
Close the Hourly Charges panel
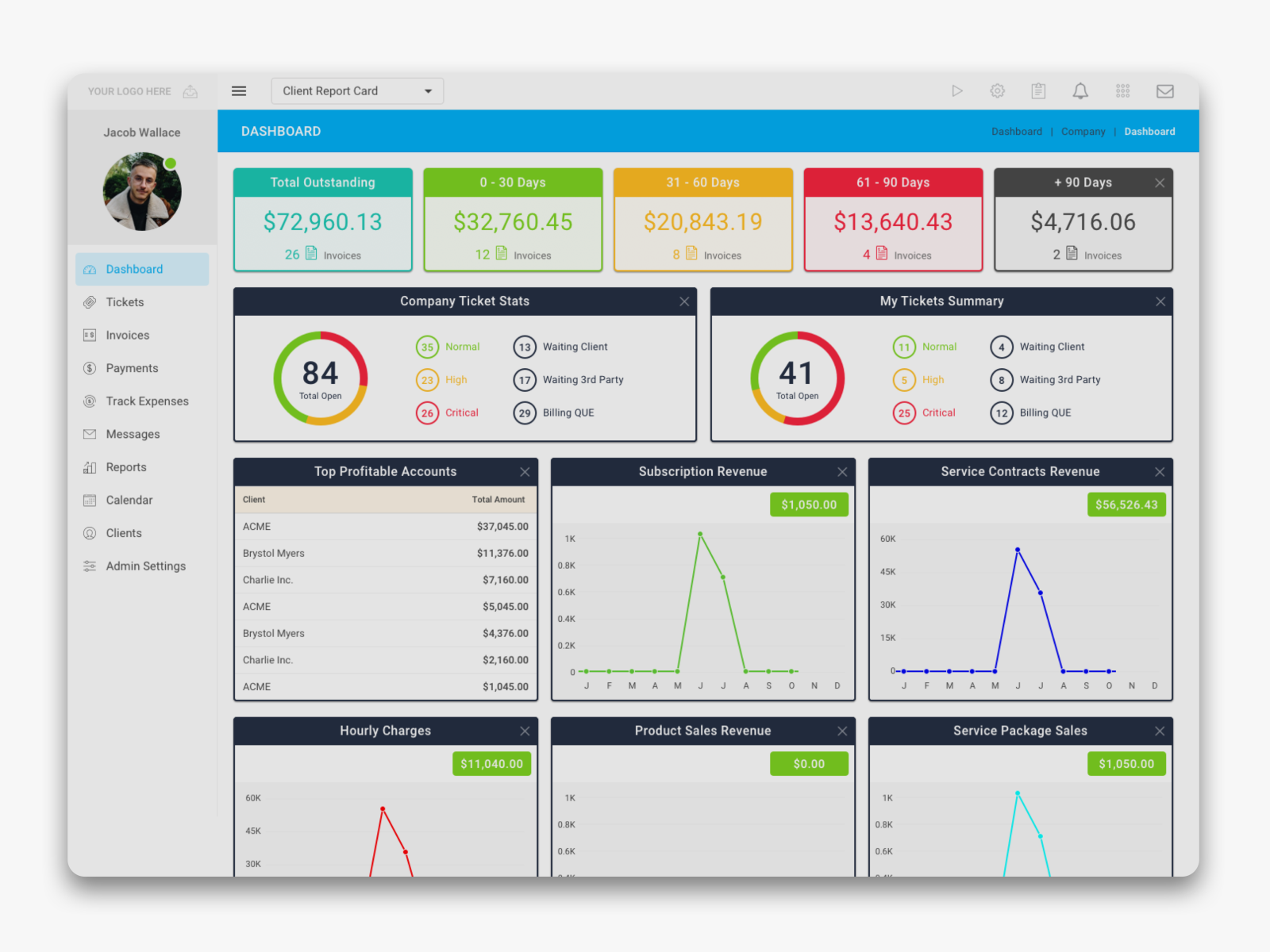pyautogui.click(x=525, y=731)
